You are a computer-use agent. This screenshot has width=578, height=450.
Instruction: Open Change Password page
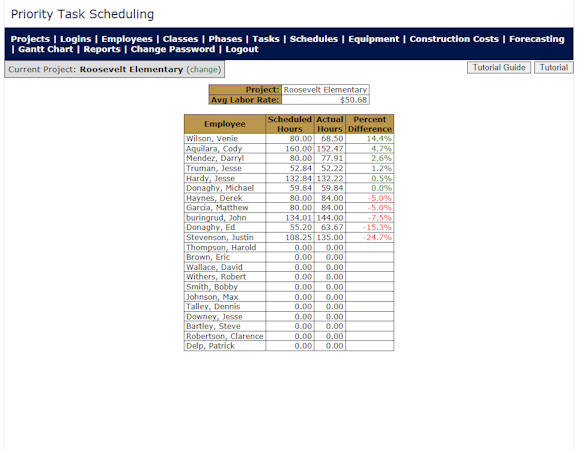173,49
